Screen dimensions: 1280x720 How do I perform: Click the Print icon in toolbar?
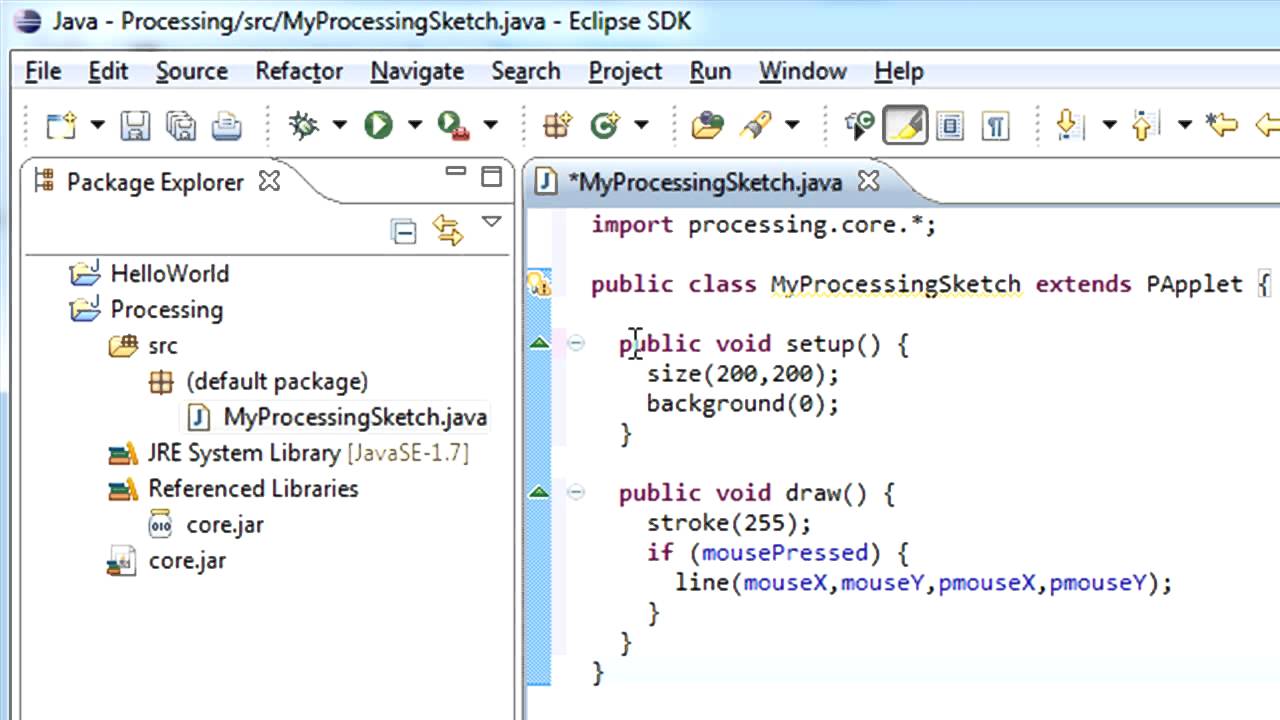(x=227, y=125)
